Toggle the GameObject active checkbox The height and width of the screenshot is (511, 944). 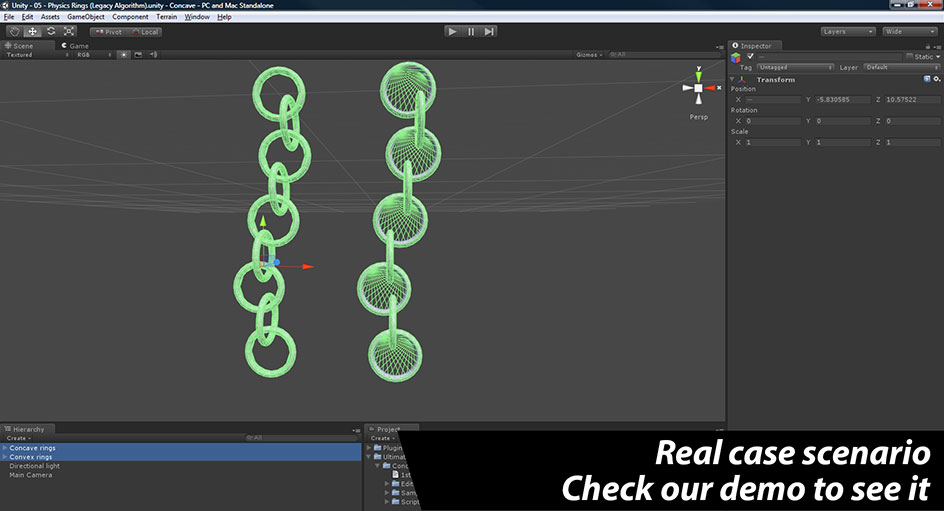click(x=750, y=56)
